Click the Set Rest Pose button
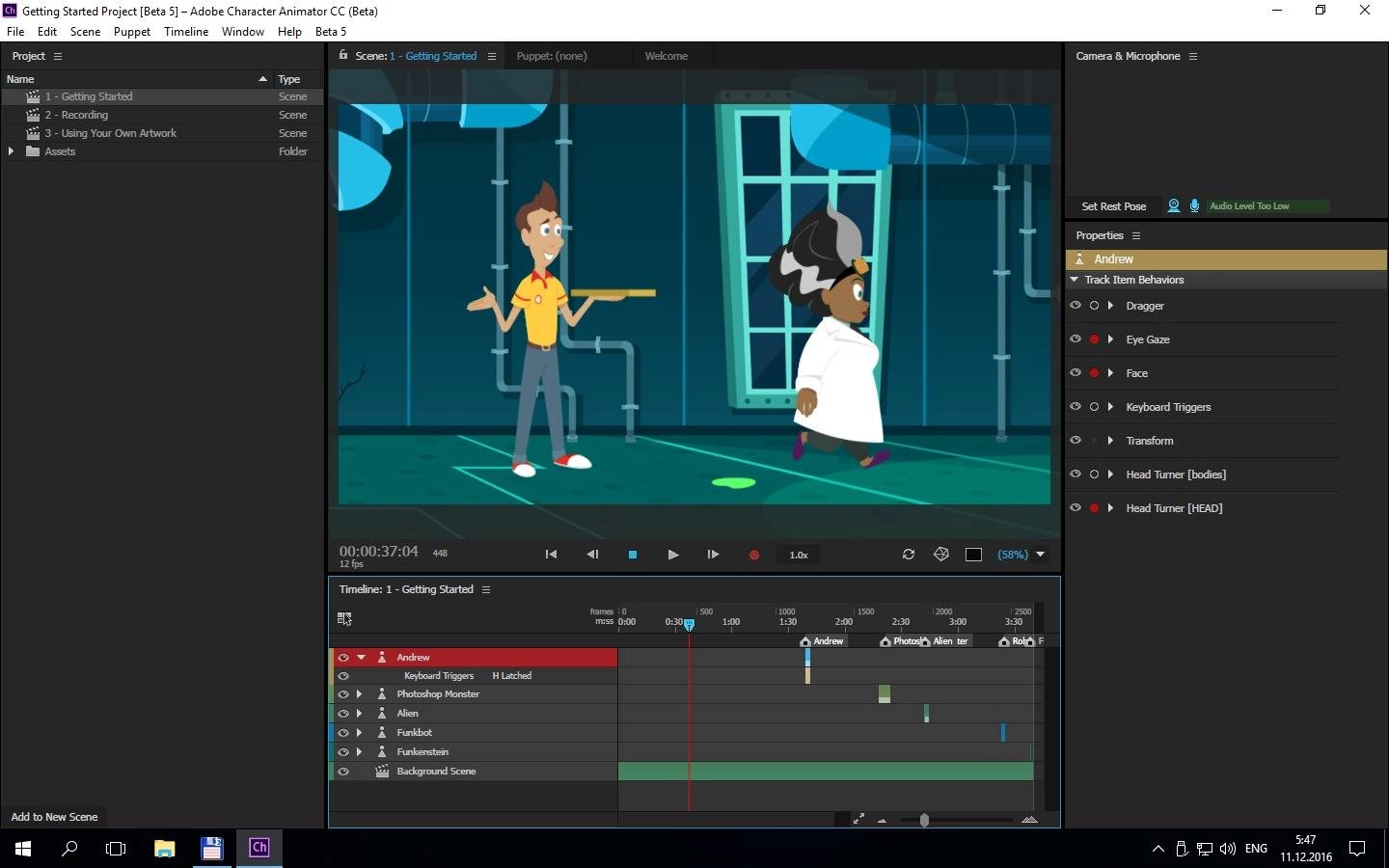 click(1114, 206)
